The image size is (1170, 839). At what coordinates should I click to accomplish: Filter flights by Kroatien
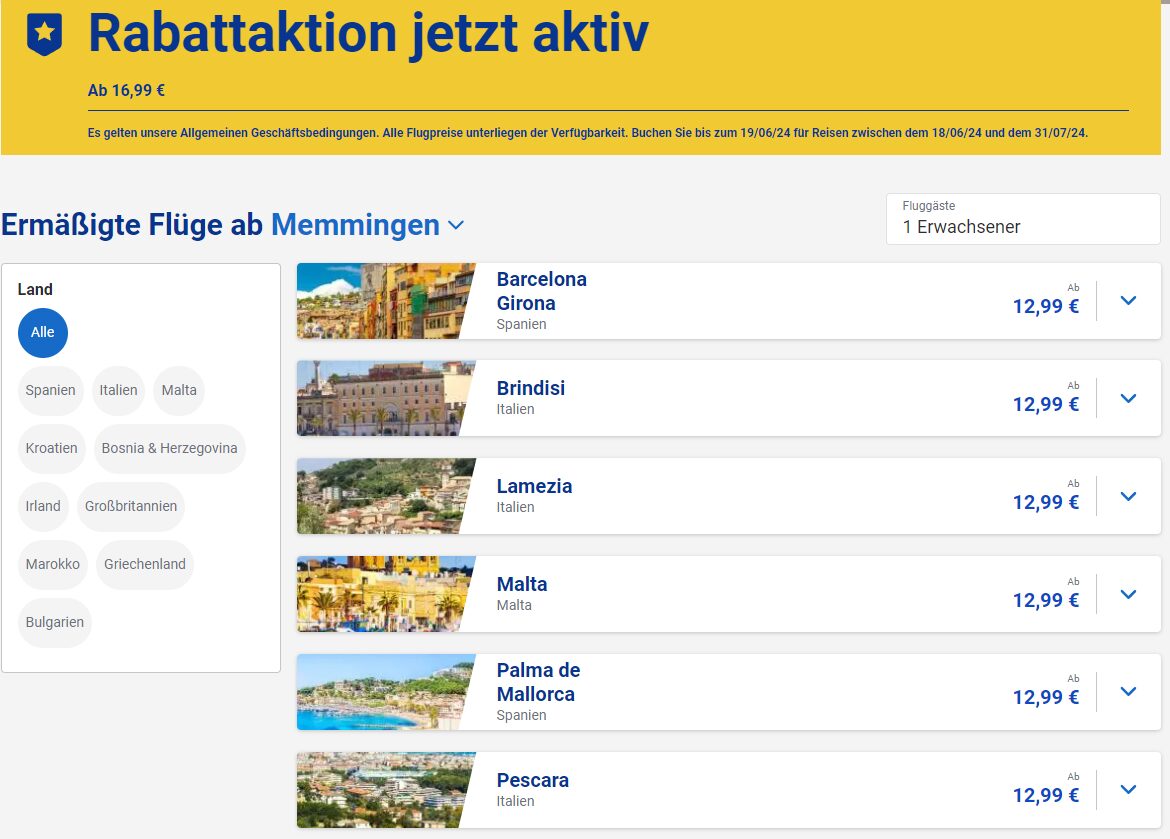[x=51, y=448]
